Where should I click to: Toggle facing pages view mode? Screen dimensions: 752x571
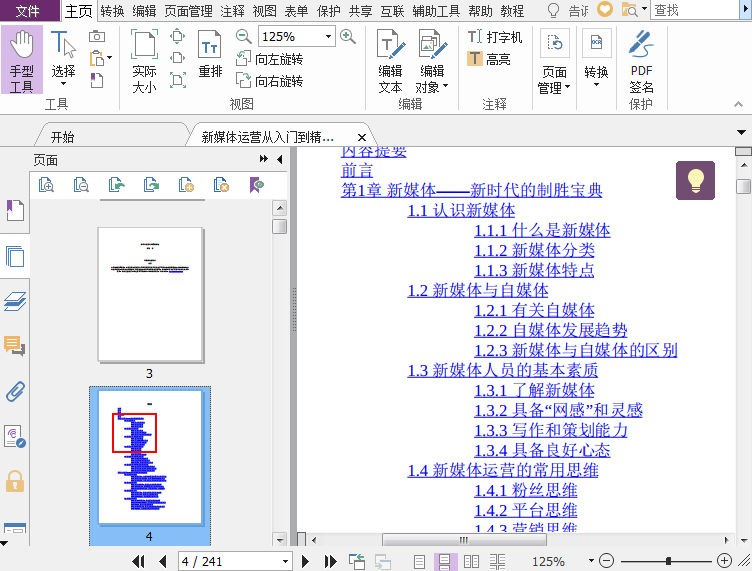(x=471, y=561)
